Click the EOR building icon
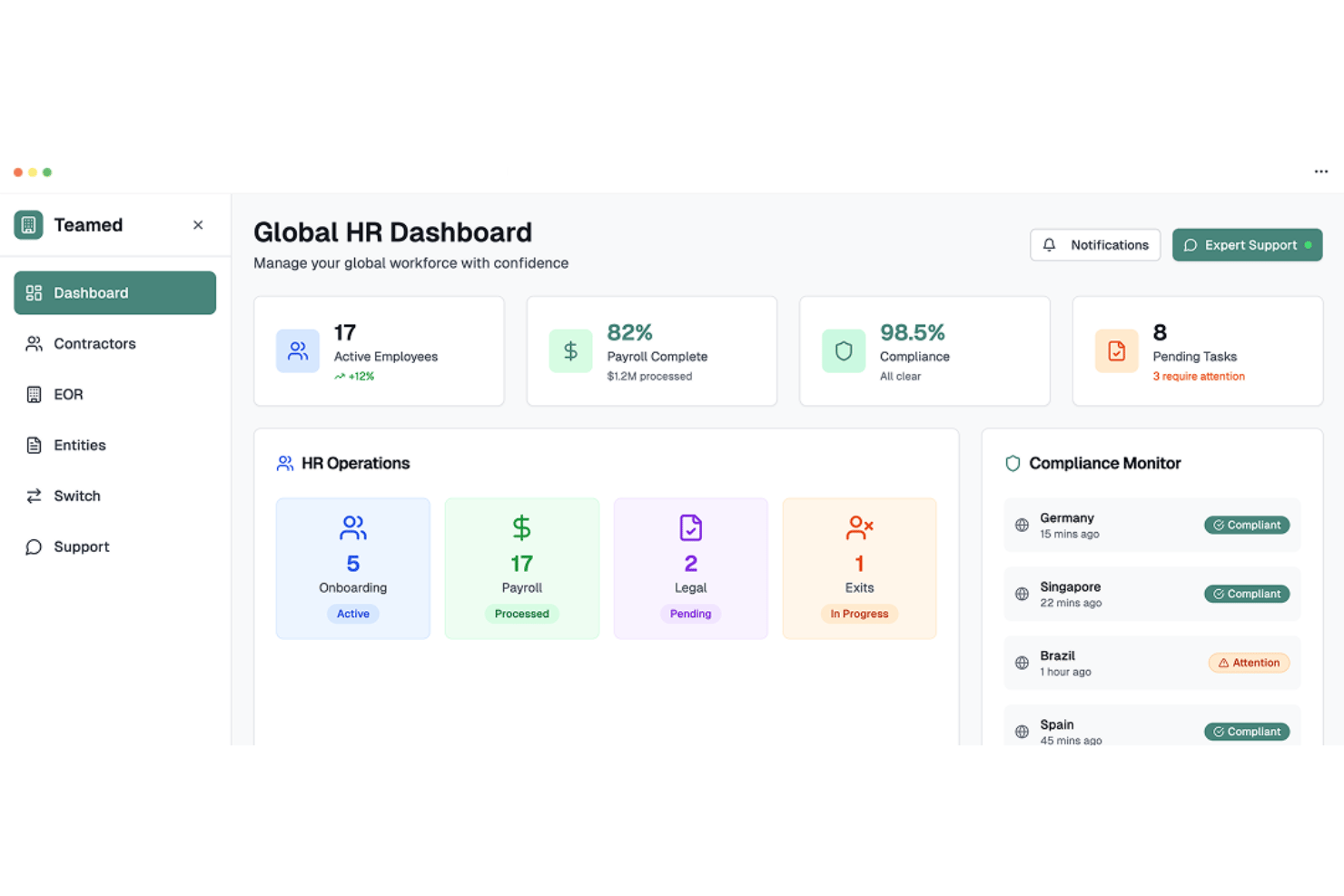The height and width of the screenshot is (896, 1344). [34, 394]
